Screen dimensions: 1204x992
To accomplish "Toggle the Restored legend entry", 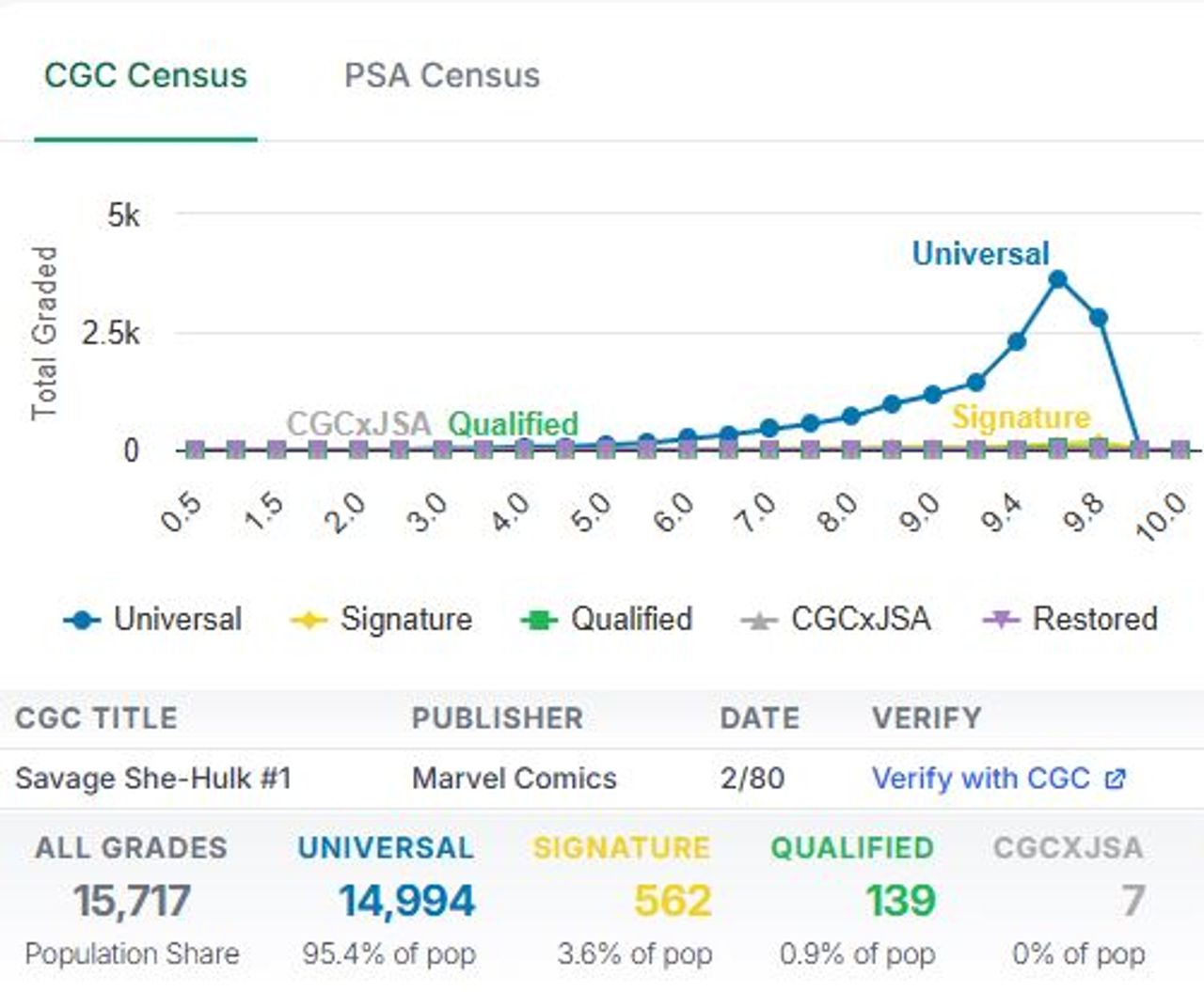I will click(x=1095, y=619).
